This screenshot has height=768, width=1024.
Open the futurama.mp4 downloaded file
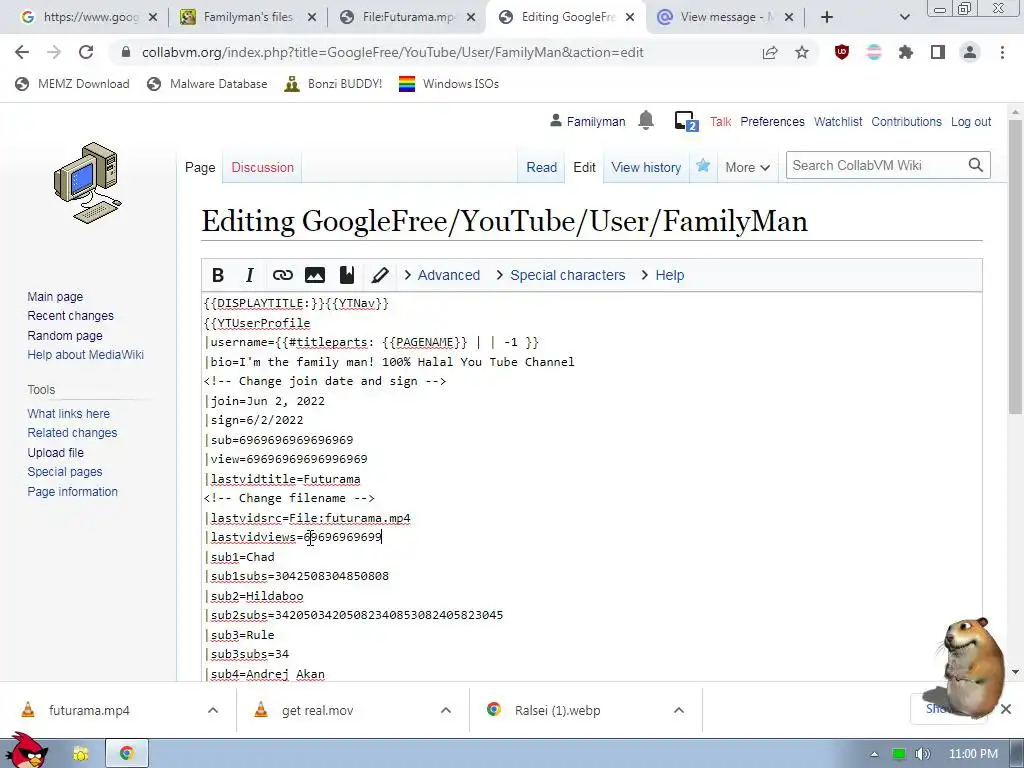point(89,710)
